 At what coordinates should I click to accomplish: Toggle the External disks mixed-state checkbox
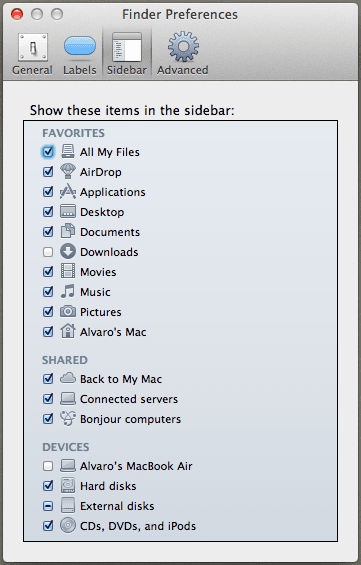tap(48, 506)
